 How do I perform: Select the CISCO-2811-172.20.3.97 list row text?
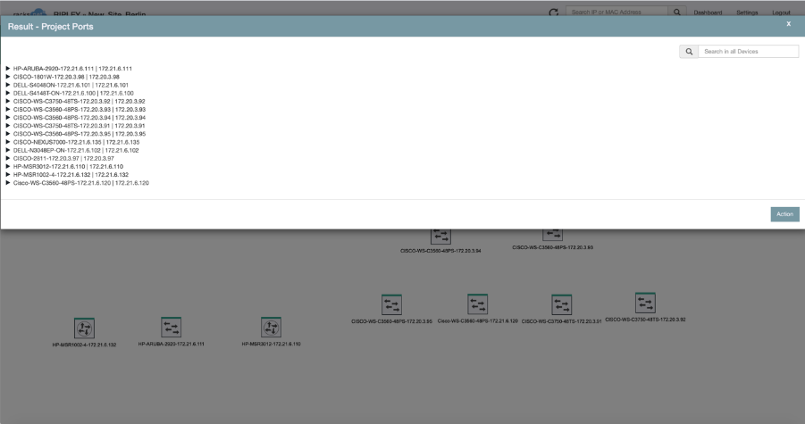pos(63,158)
